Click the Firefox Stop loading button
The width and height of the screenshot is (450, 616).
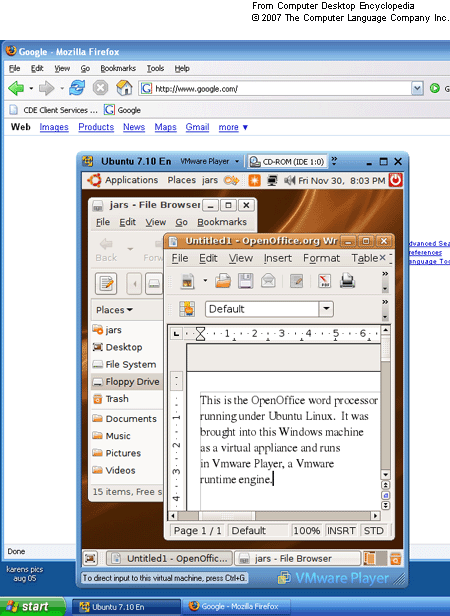point(100,88)
